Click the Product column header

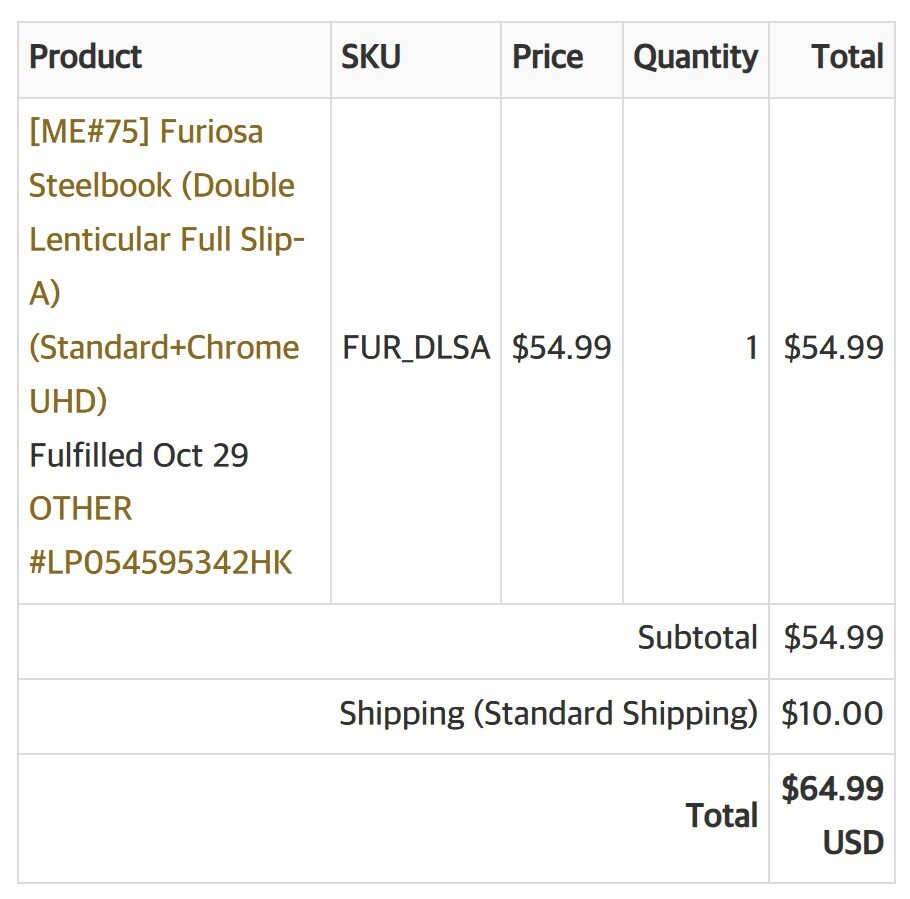click(x=86, y=57)
